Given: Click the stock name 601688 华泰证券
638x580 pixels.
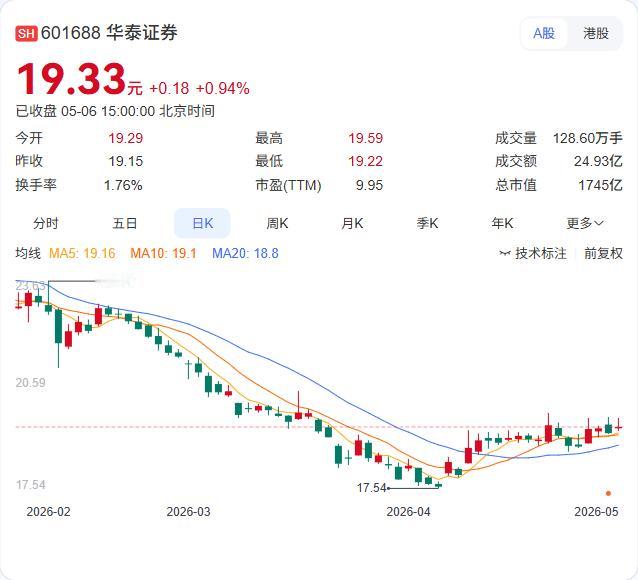Looking at the screenshot, I should tap(109, 33).
